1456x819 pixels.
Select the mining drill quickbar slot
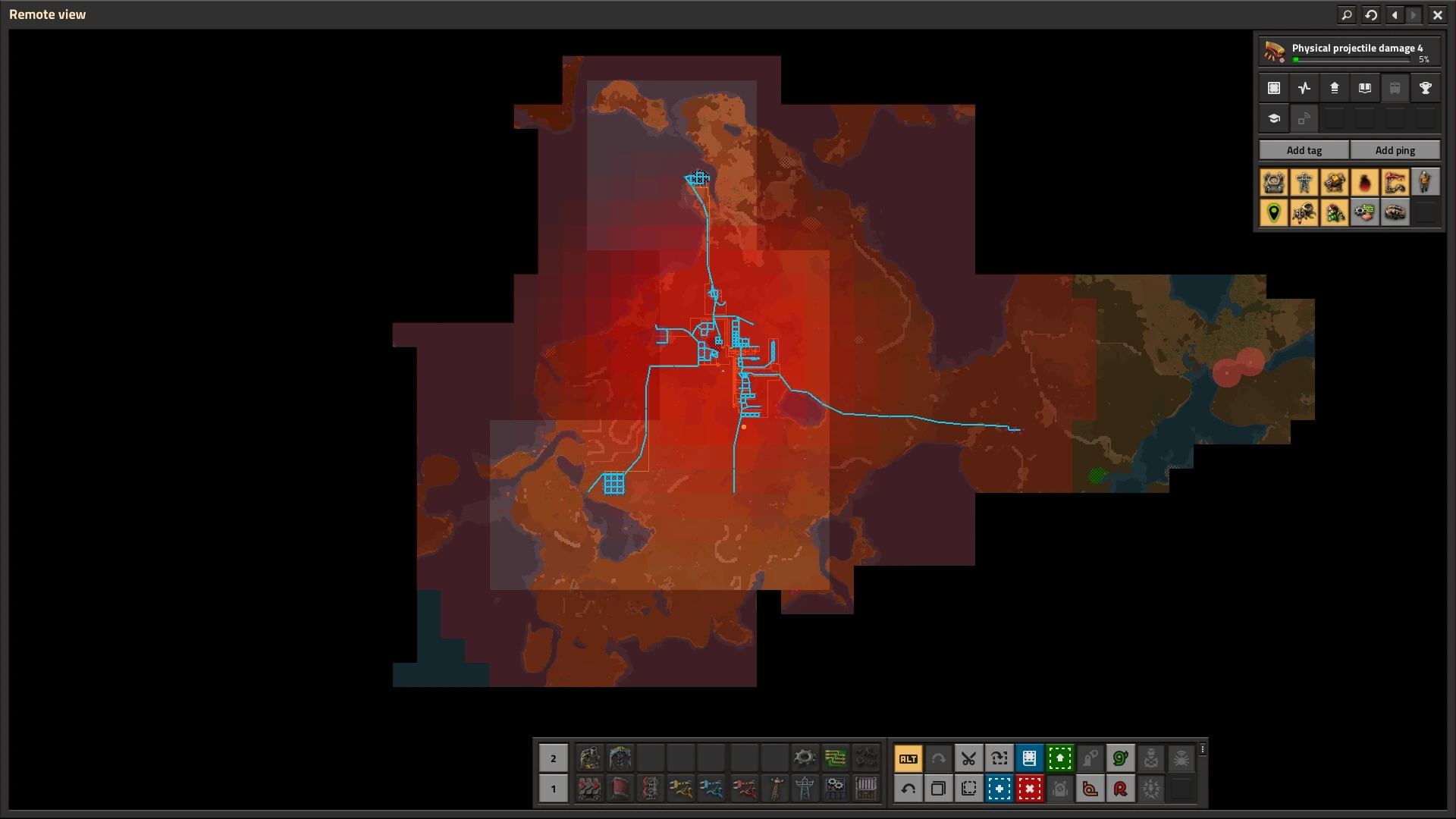620,758
